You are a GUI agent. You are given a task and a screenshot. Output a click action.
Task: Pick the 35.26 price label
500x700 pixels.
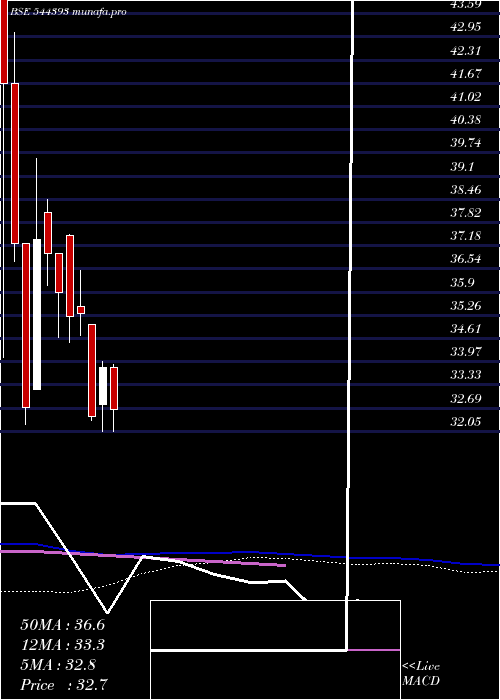pos(466,305)
